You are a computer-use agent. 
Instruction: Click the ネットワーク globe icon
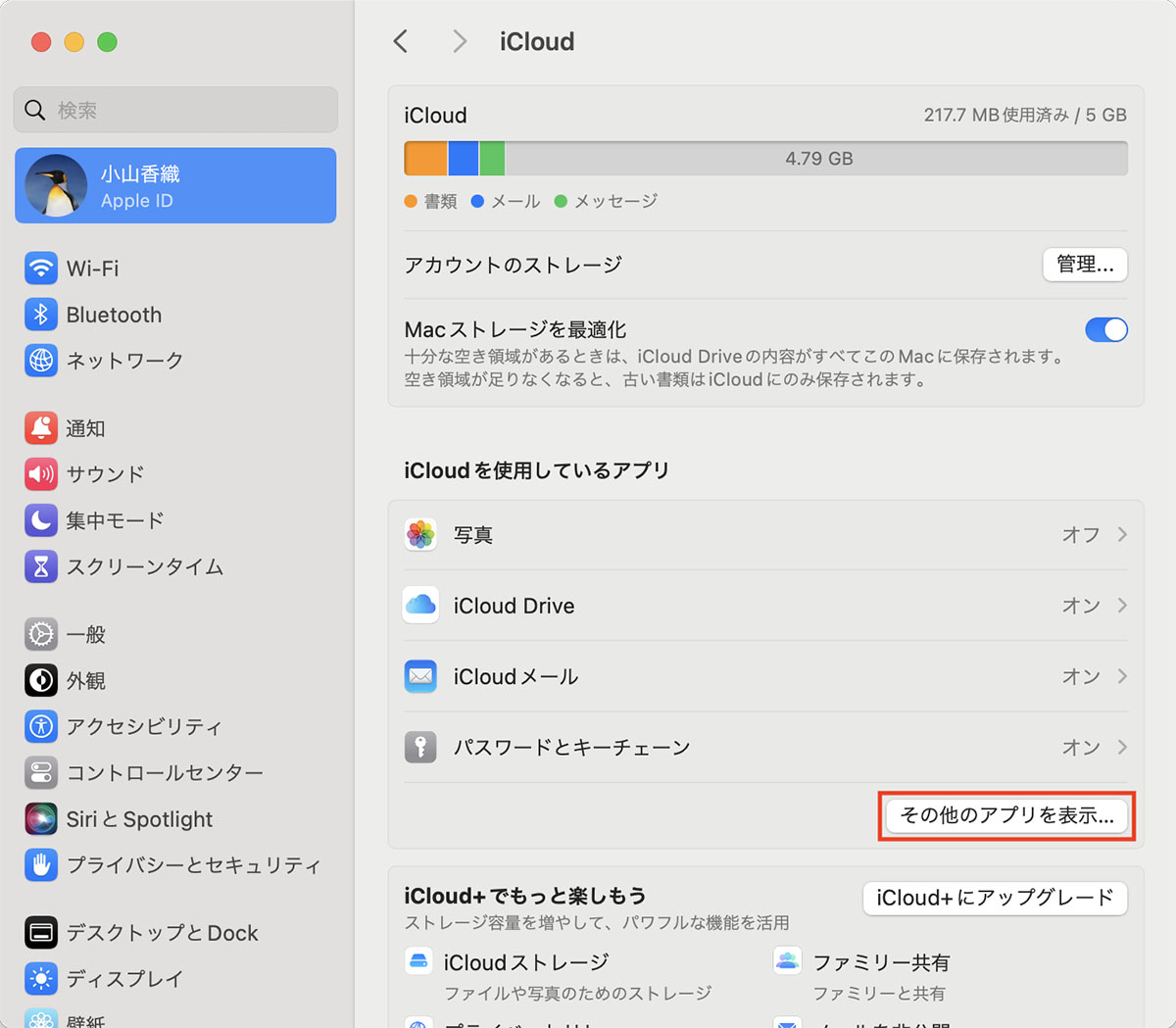click(41, 361)
